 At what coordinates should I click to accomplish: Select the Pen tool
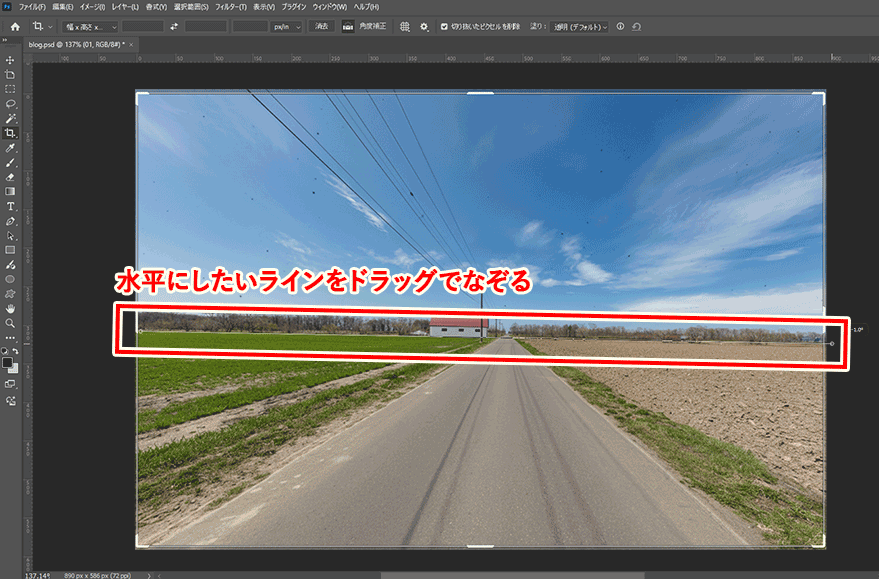(x=9, y=219)
